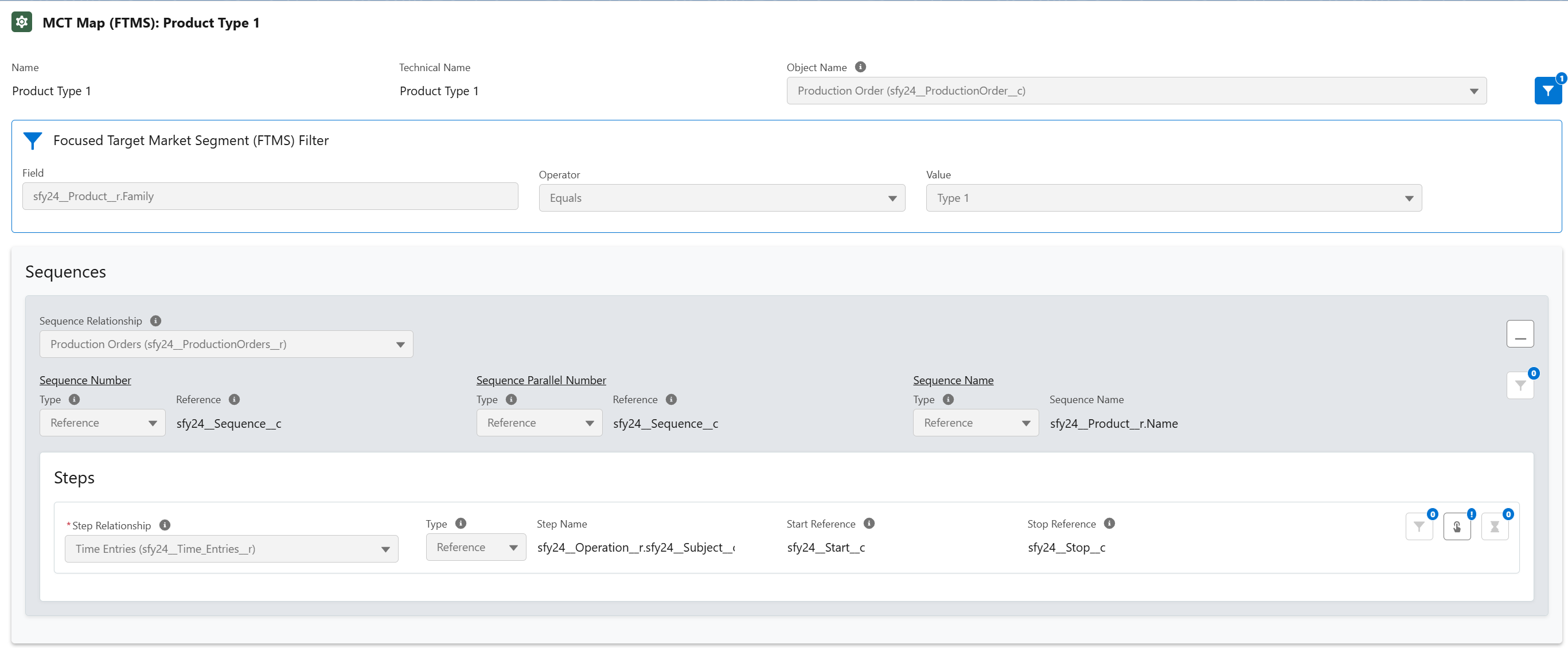Click the info icon beside Sequence Relationship
The width and height of the screenshot is (1568, 648).
(x=156, y=321)
